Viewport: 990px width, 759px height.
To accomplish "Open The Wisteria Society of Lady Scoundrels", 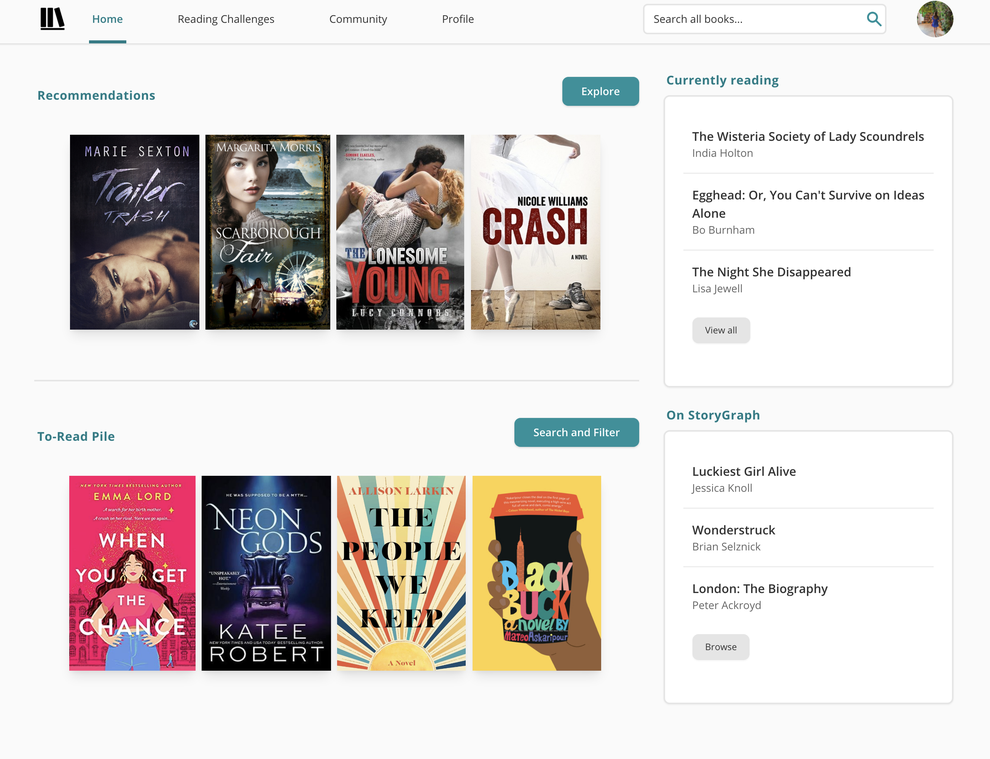I will coord(808,136).
